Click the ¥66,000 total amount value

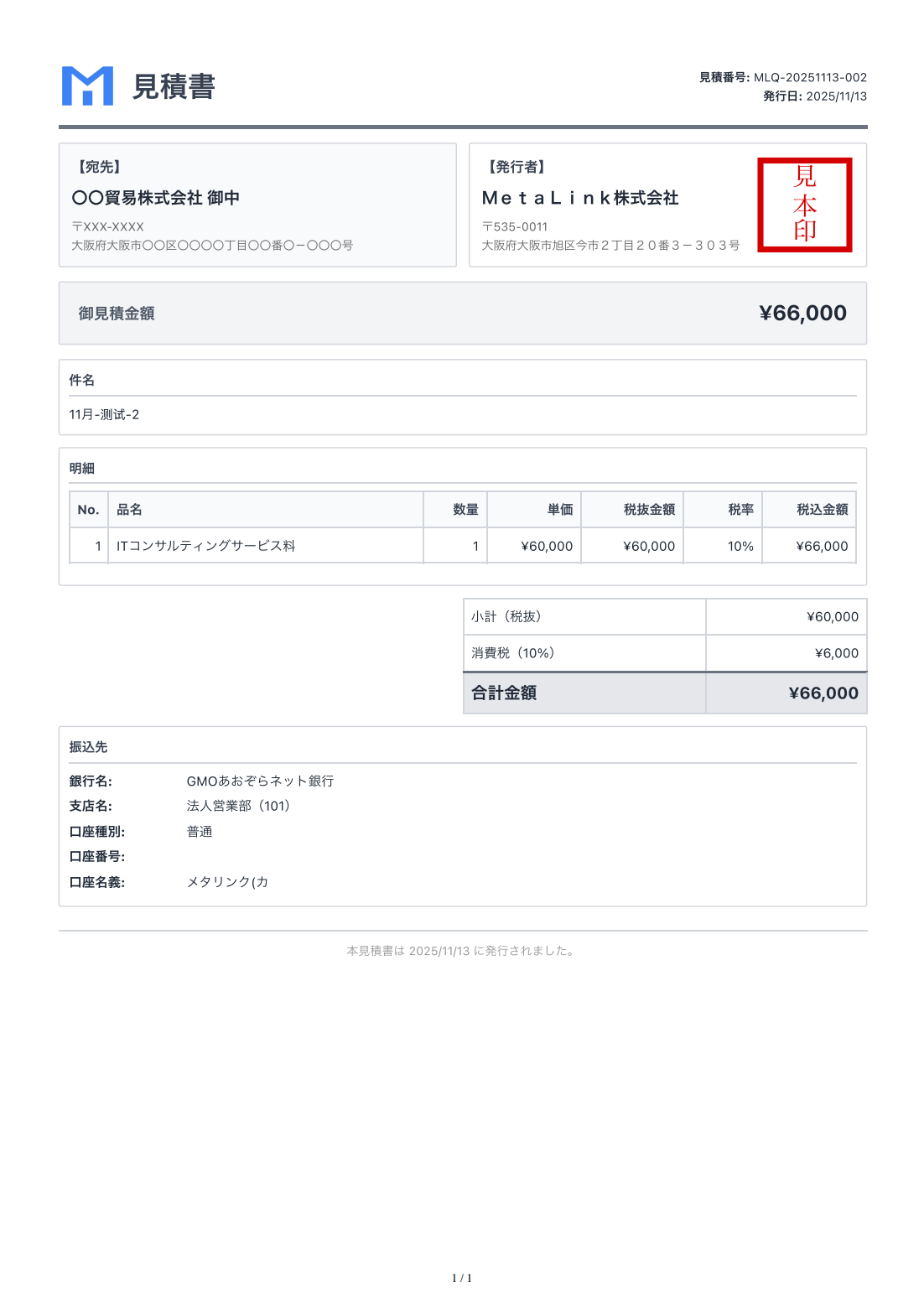[x=802, y=313]
